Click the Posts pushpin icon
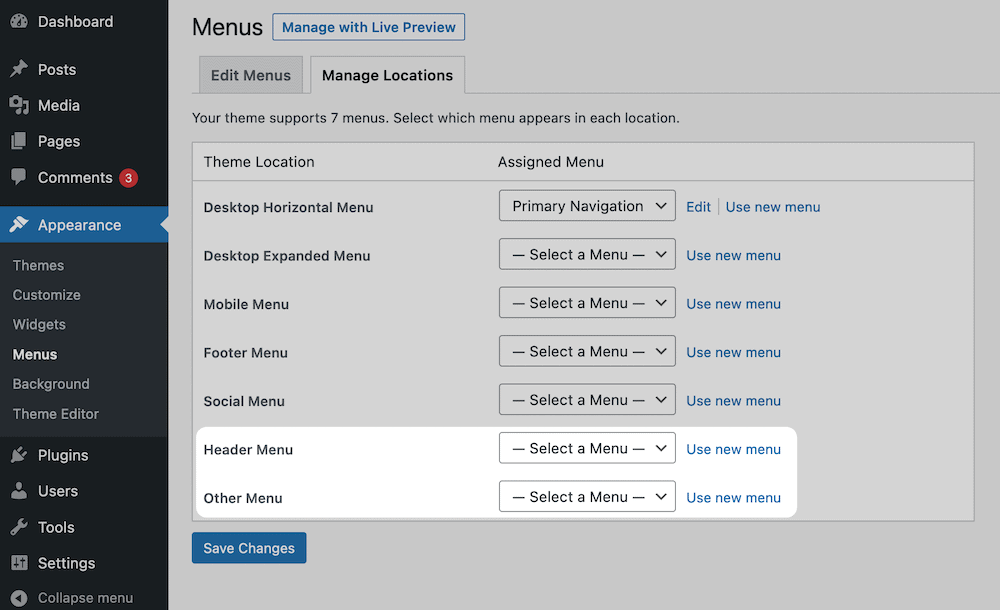1000x610 pixels. coord(19,70)
